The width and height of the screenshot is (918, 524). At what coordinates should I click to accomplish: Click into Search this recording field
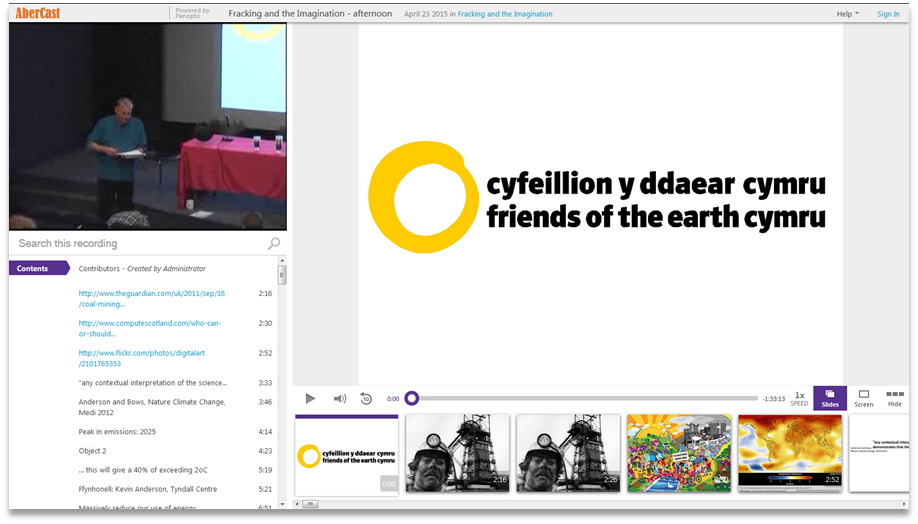pyautogui.click(x=141, y=243)
